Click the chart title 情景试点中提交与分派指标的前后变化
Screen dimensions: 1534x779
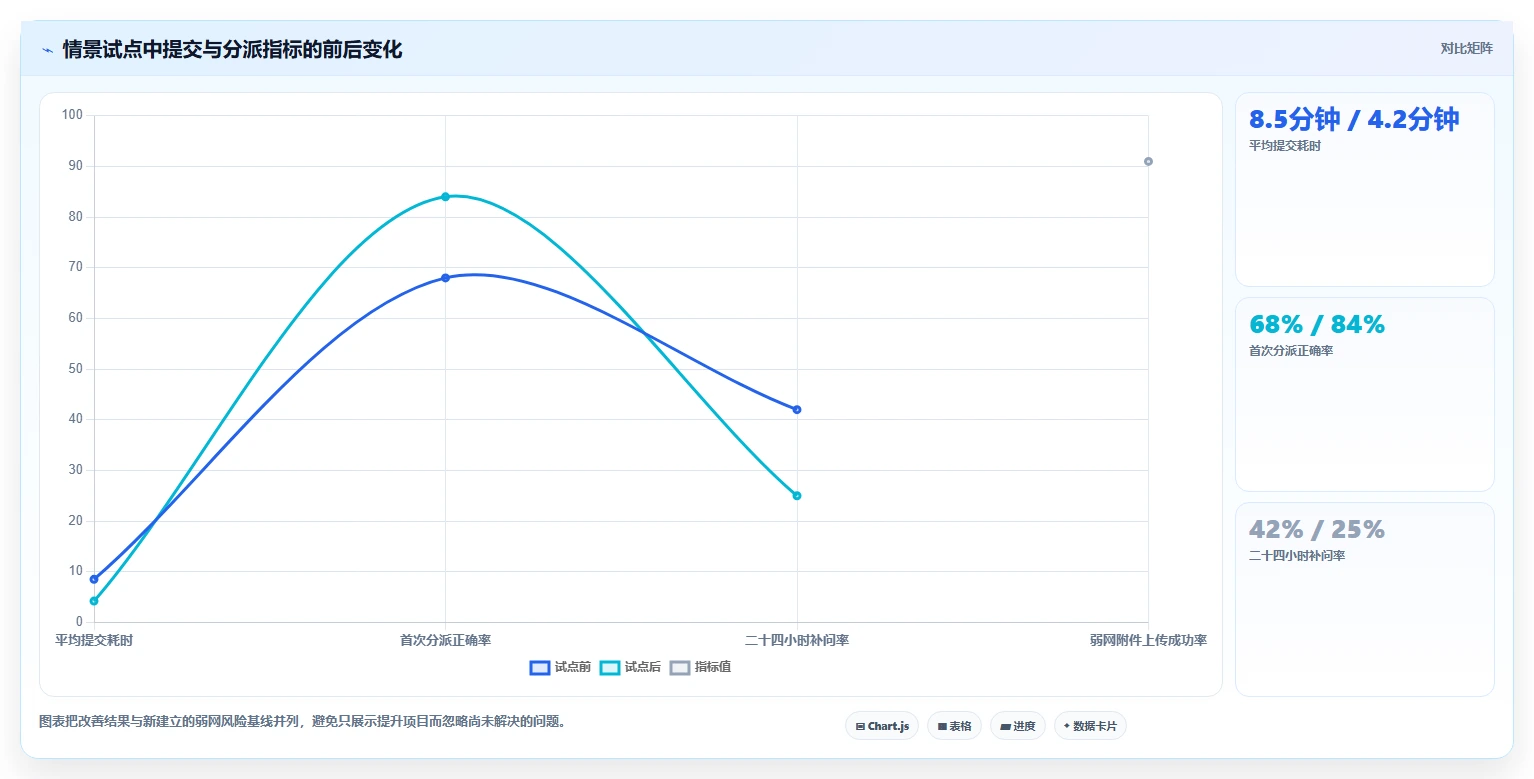point(232,50)
